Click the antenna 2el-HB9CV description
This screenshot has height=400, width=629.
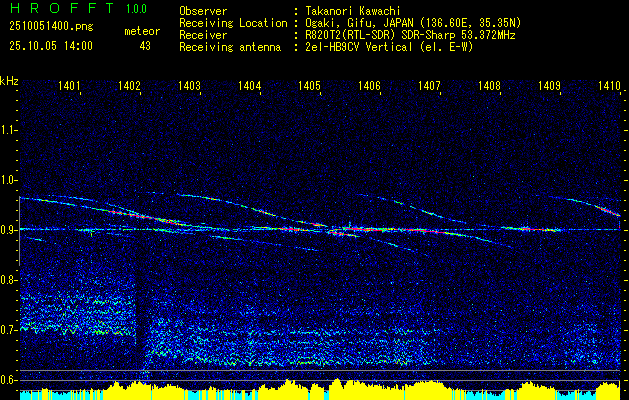pos(389,47)
